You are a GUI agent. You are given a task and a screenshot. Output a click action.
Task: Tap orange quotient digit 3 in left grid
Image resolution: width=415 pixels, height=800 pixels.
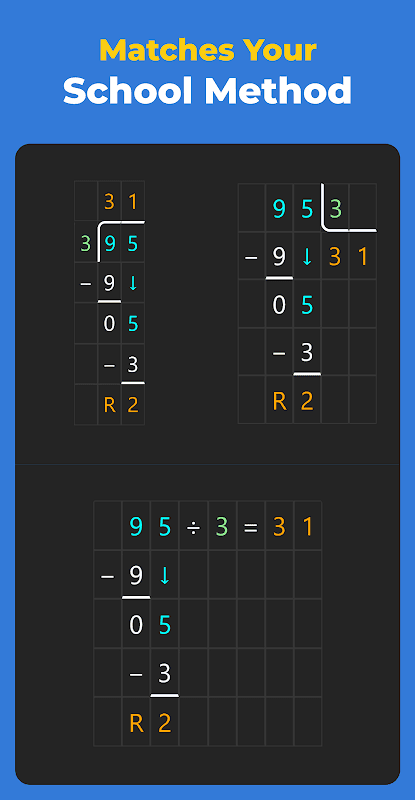[109, 203]
